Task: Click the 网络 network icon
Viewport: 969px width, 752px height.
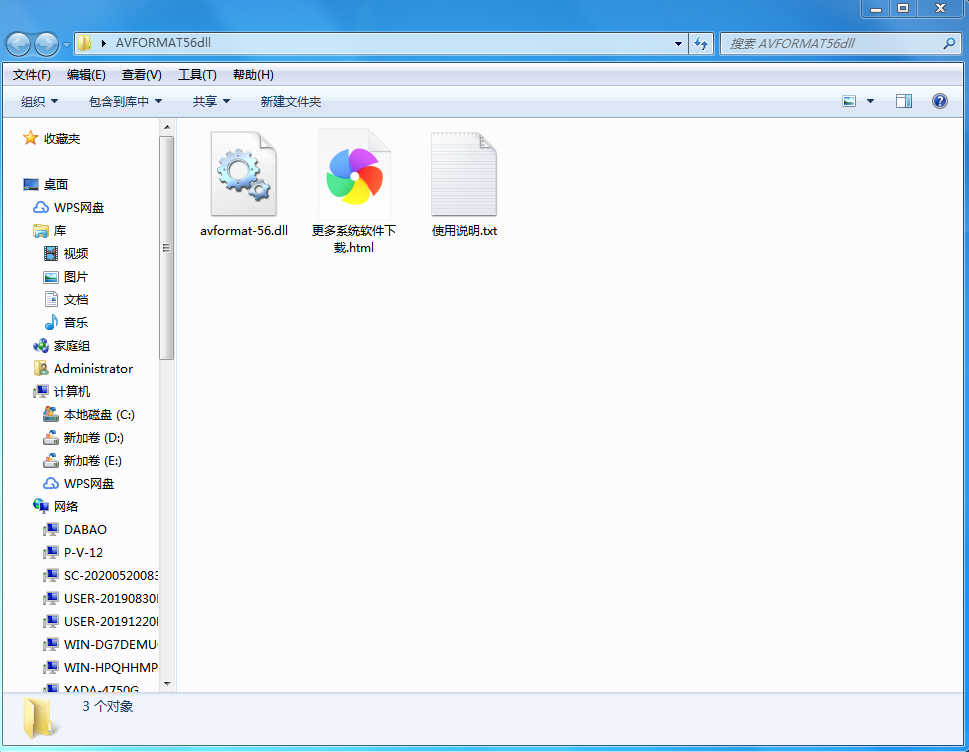Action: 41,506
